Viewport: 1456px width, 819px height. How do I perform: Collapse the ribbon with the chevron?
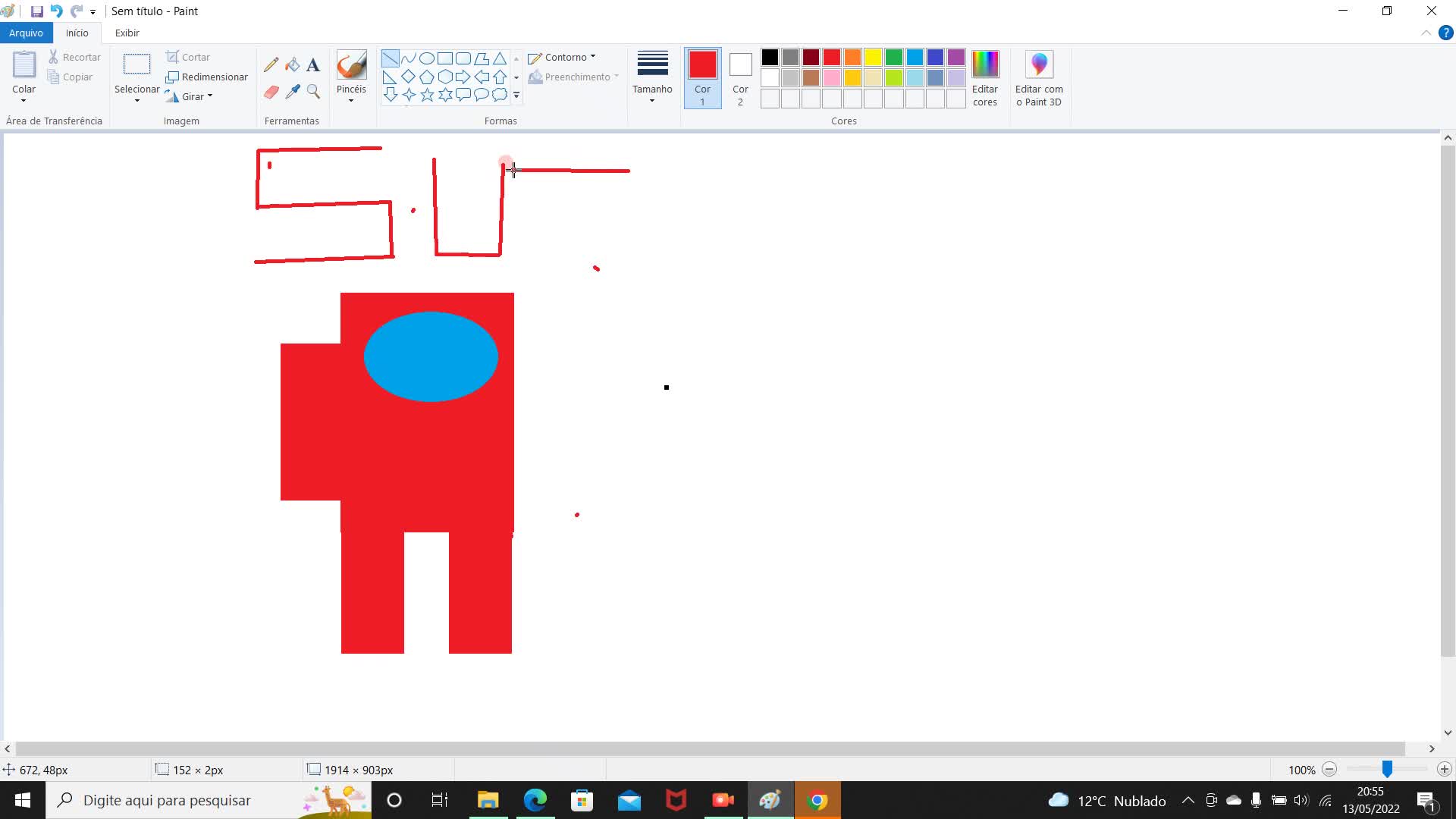click(x=1426, y=33)
